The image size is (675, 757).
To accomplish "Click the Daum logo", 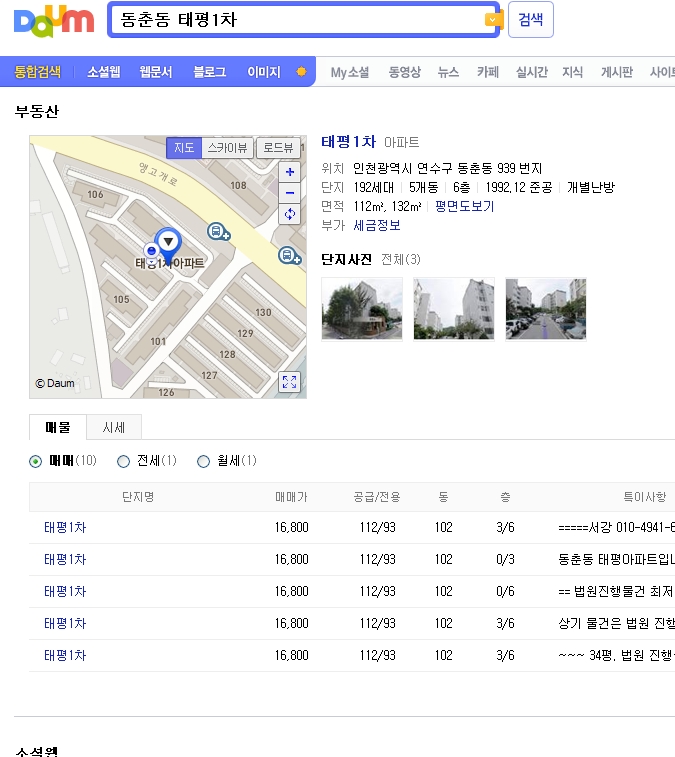I will tap(54, 21).
